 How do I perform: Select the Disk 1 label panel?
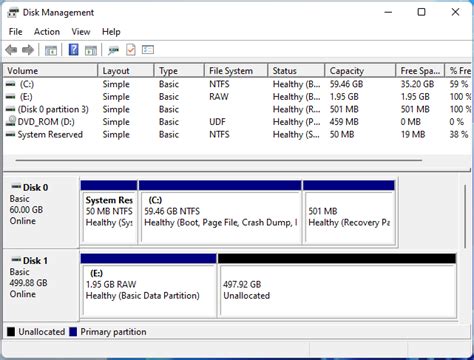tap(41, 285)
